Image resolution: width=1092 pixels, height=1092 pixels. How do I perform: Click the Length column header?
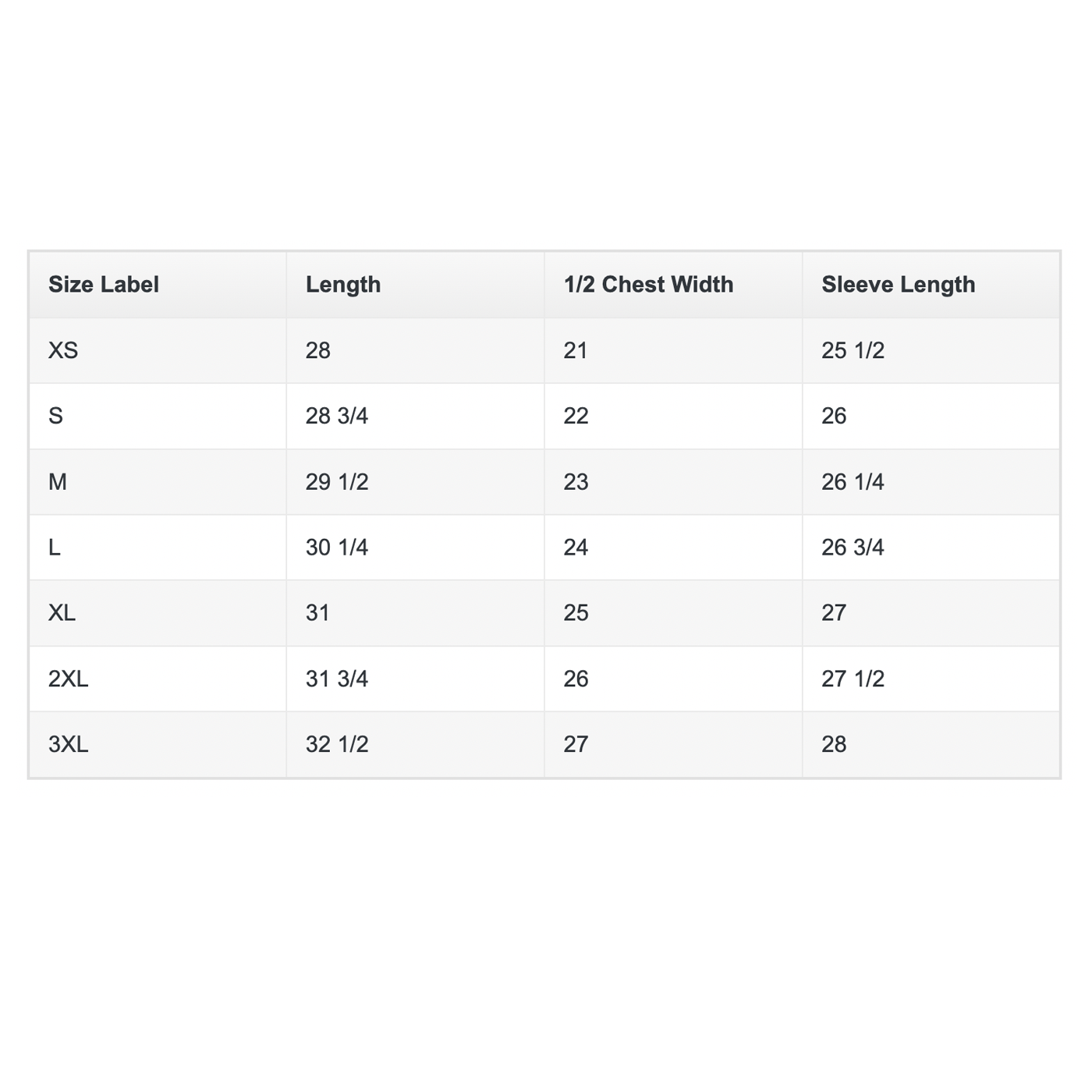pos(343,285)
